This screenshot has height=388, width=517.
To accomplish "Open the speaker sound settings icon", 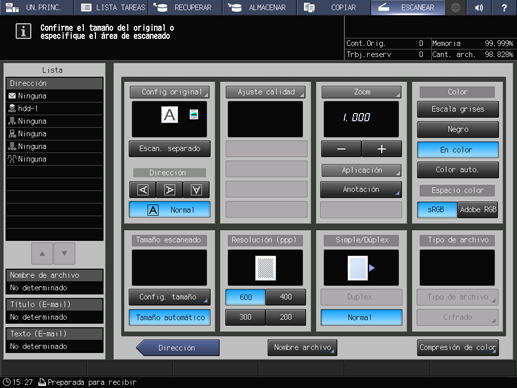I will click(x=479, y=7).
